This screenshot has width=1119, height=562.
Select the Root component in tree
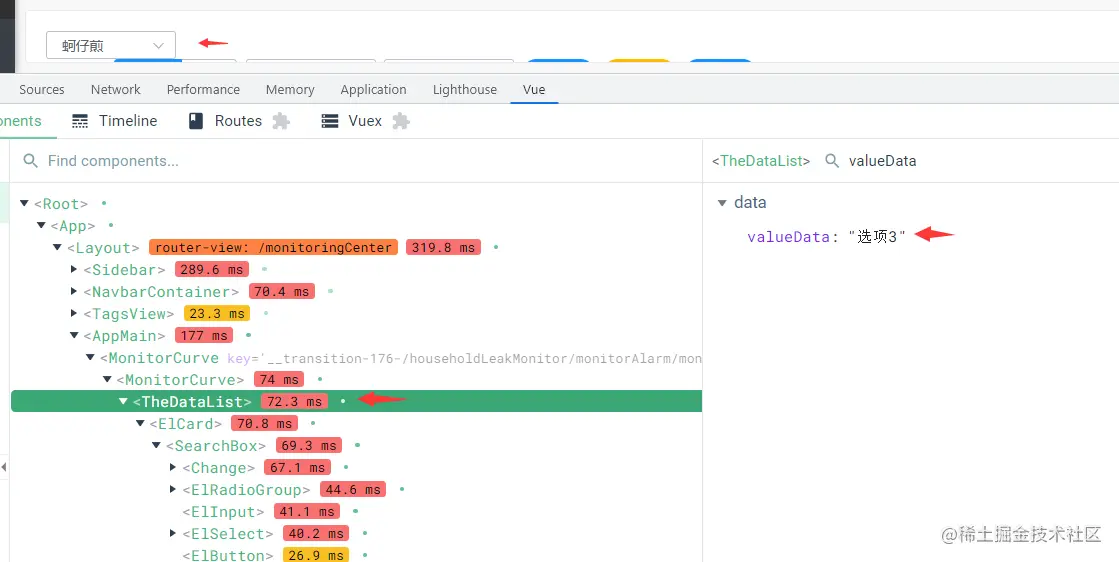[61, 204]
